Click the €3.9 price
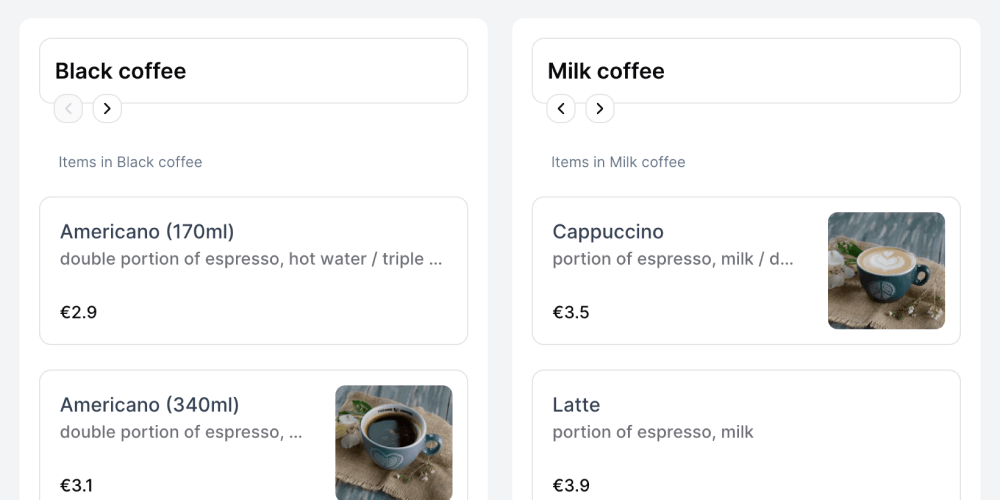Viewport: 1000px width, 500px height. pyautogui.click(x=571, y=486)
